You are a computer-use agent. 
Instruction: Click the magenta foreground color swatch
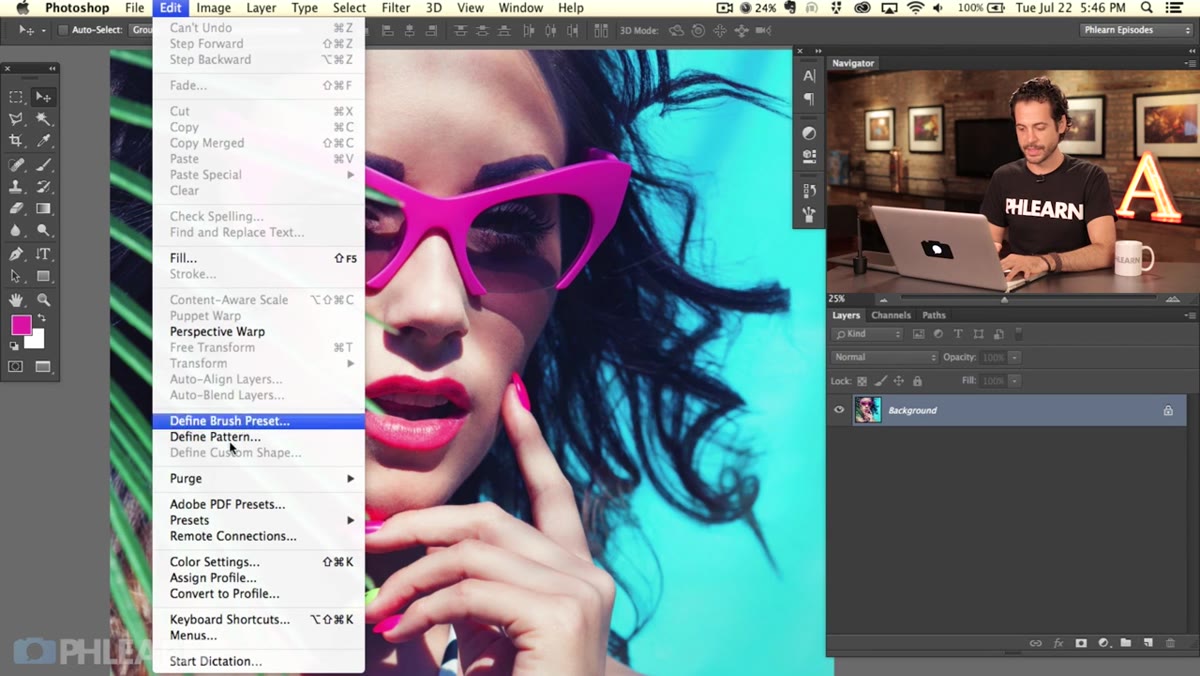tap(21, 325)
